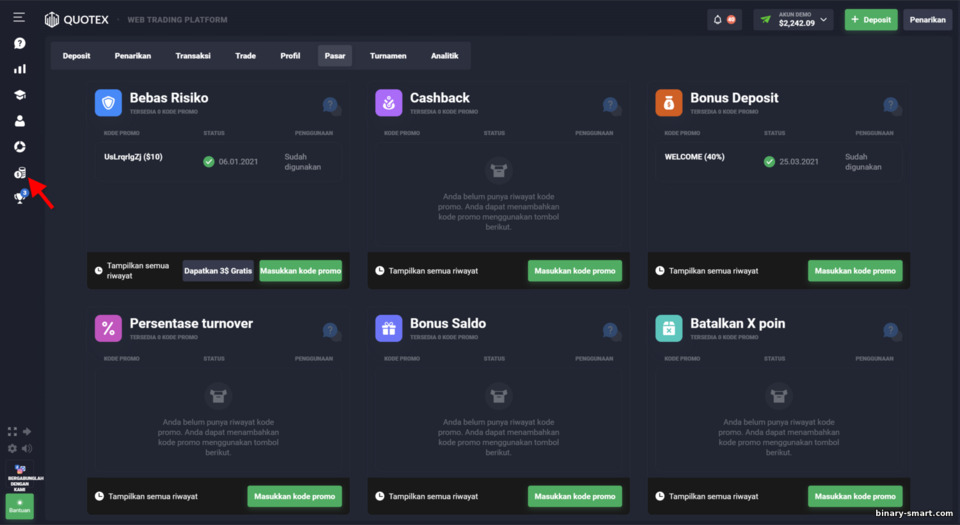Click the Cashback purple icon
960x525 pixels.
pyautogui.click(x=389, y=103)
